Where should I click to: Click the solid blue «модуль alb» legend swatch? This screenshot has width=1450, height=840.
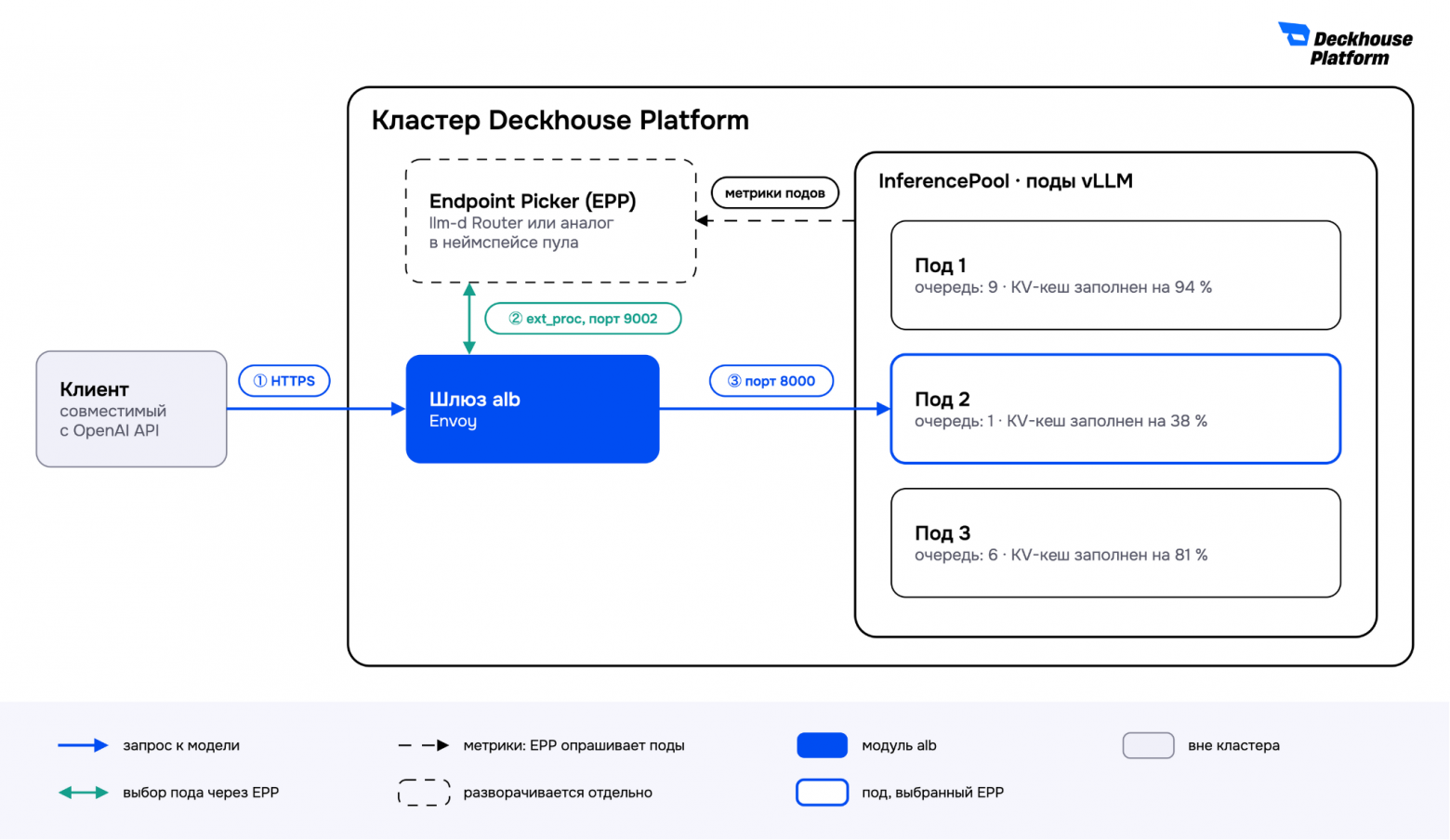point(823,745)
